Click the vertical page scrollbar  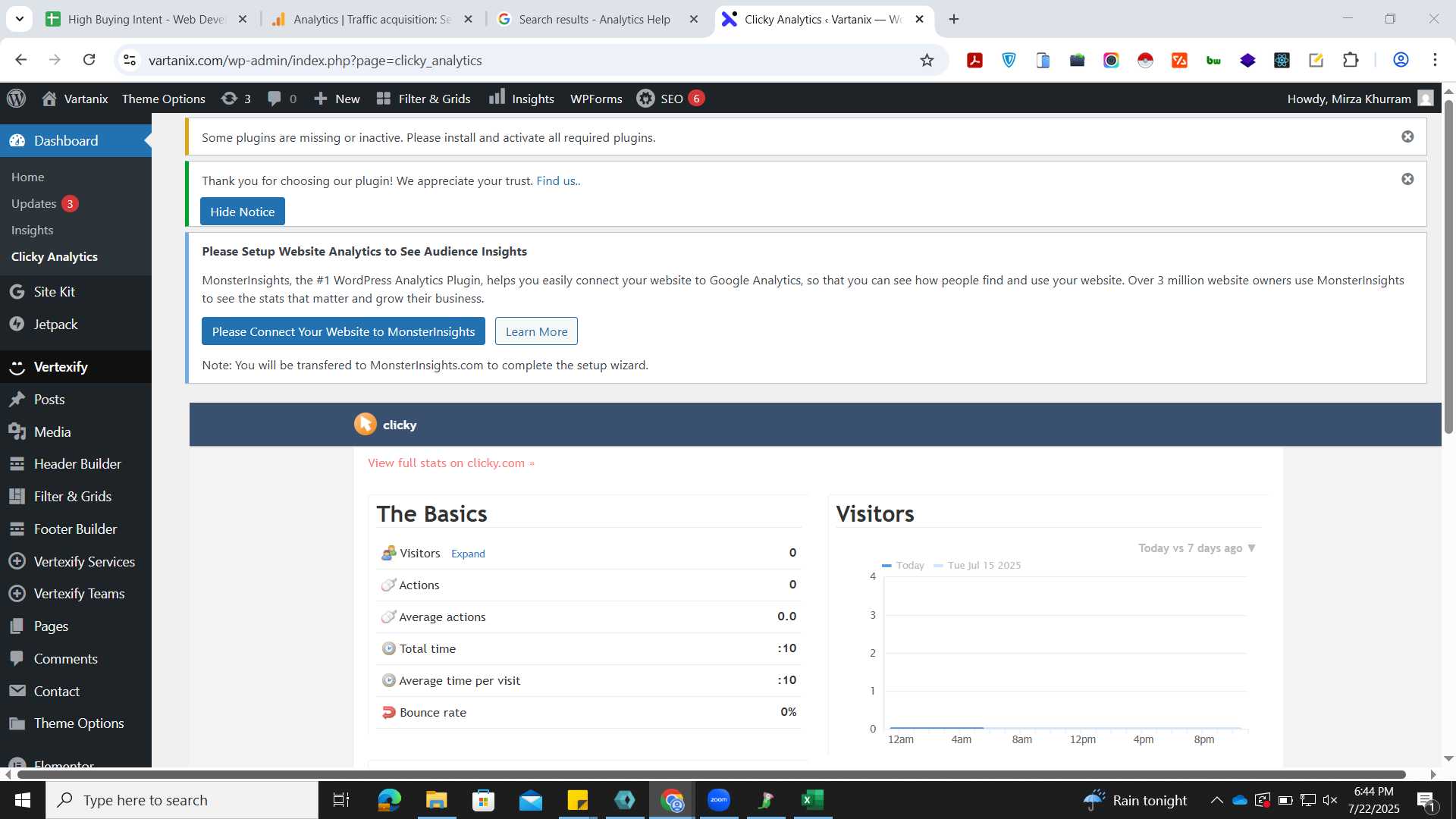[x=1448, y=265]
